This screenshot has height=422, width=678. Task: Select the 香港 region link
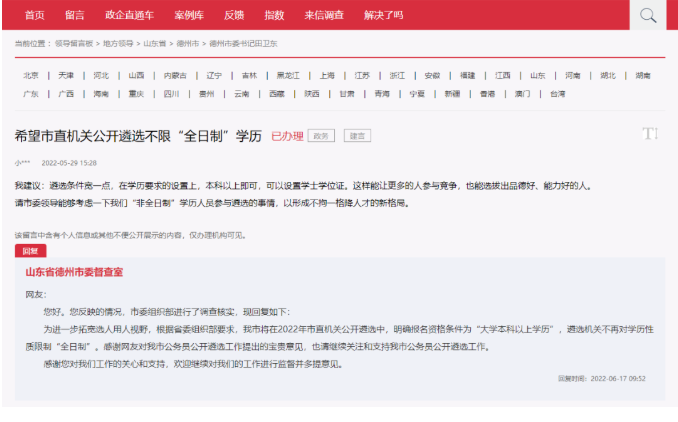click(487, 94)
